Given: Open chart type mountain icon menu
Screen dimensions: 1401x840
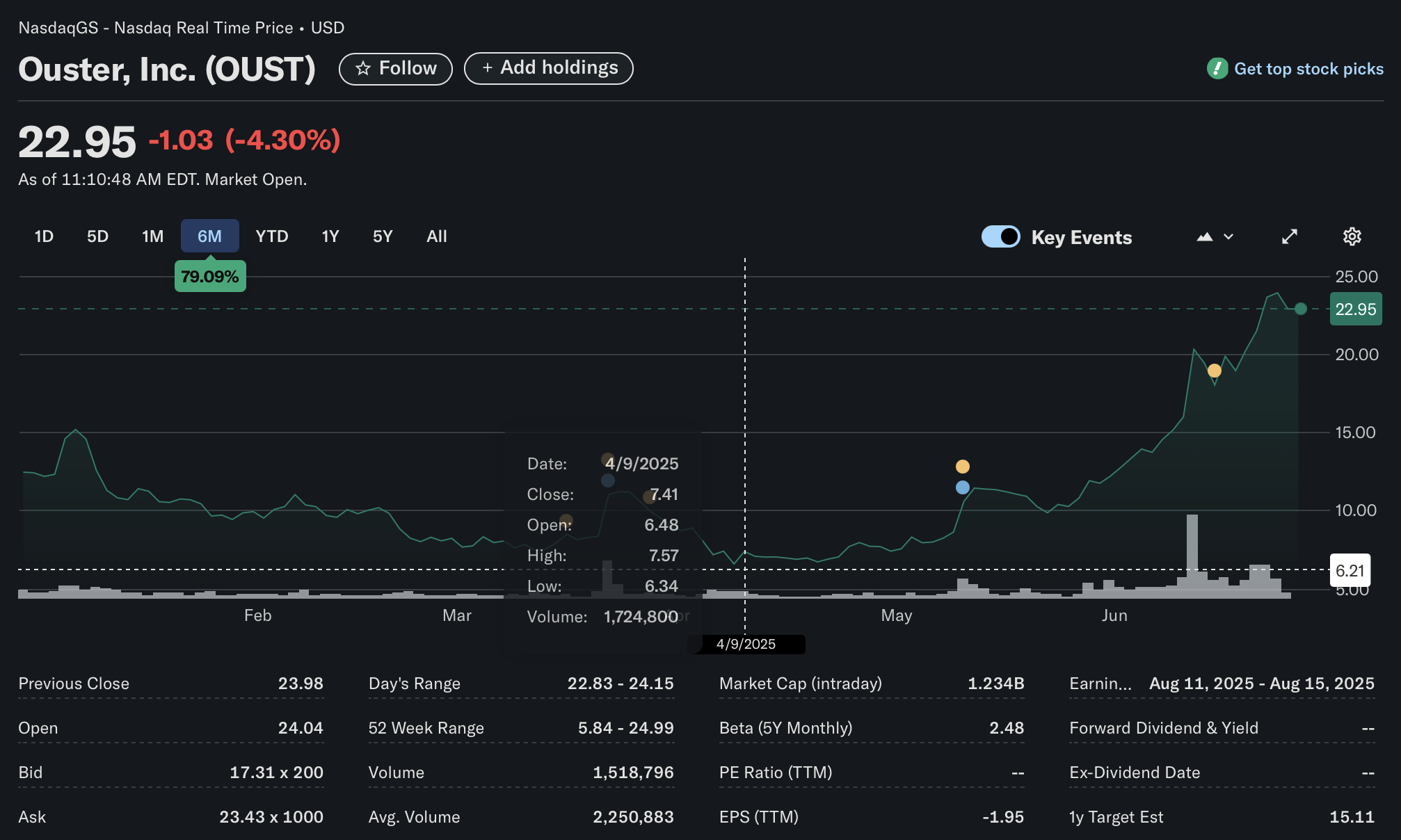Looking at the screenshot, I should pos(1215,237).
